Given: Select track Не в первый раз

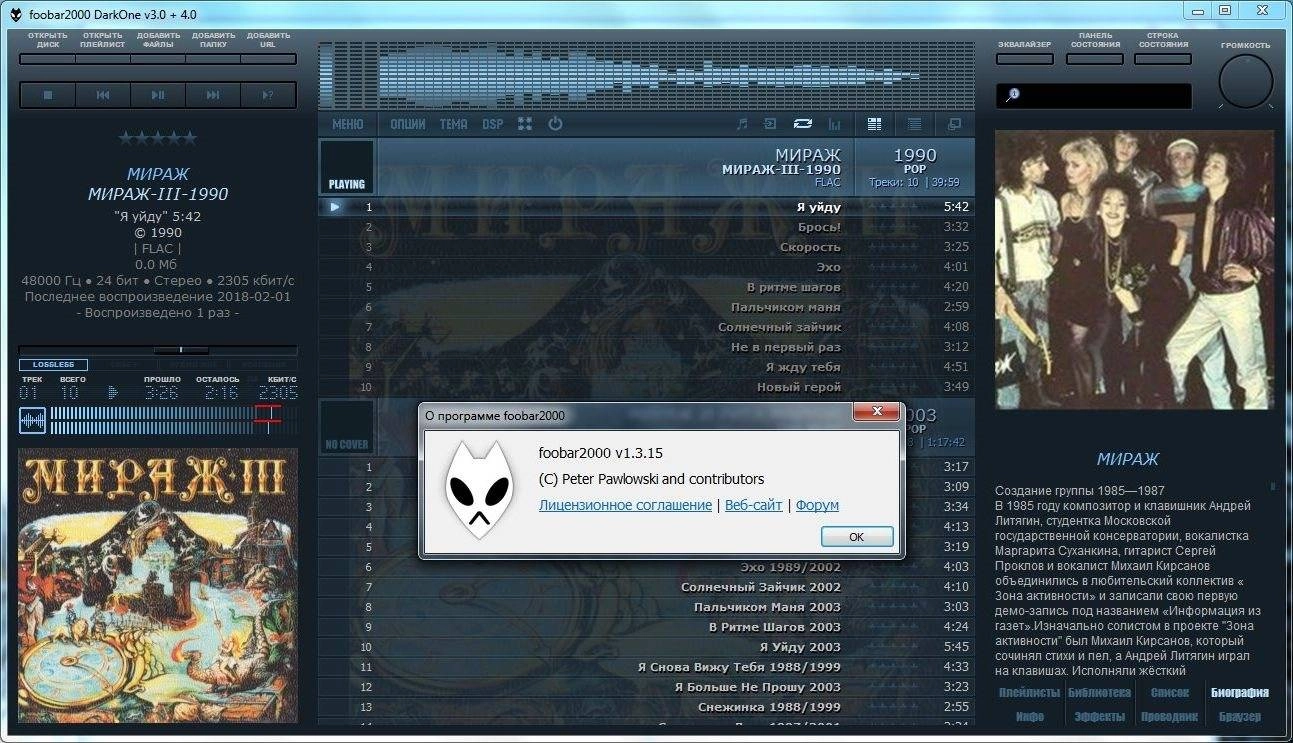Looking at the screenshot, I should pos(646,347).
